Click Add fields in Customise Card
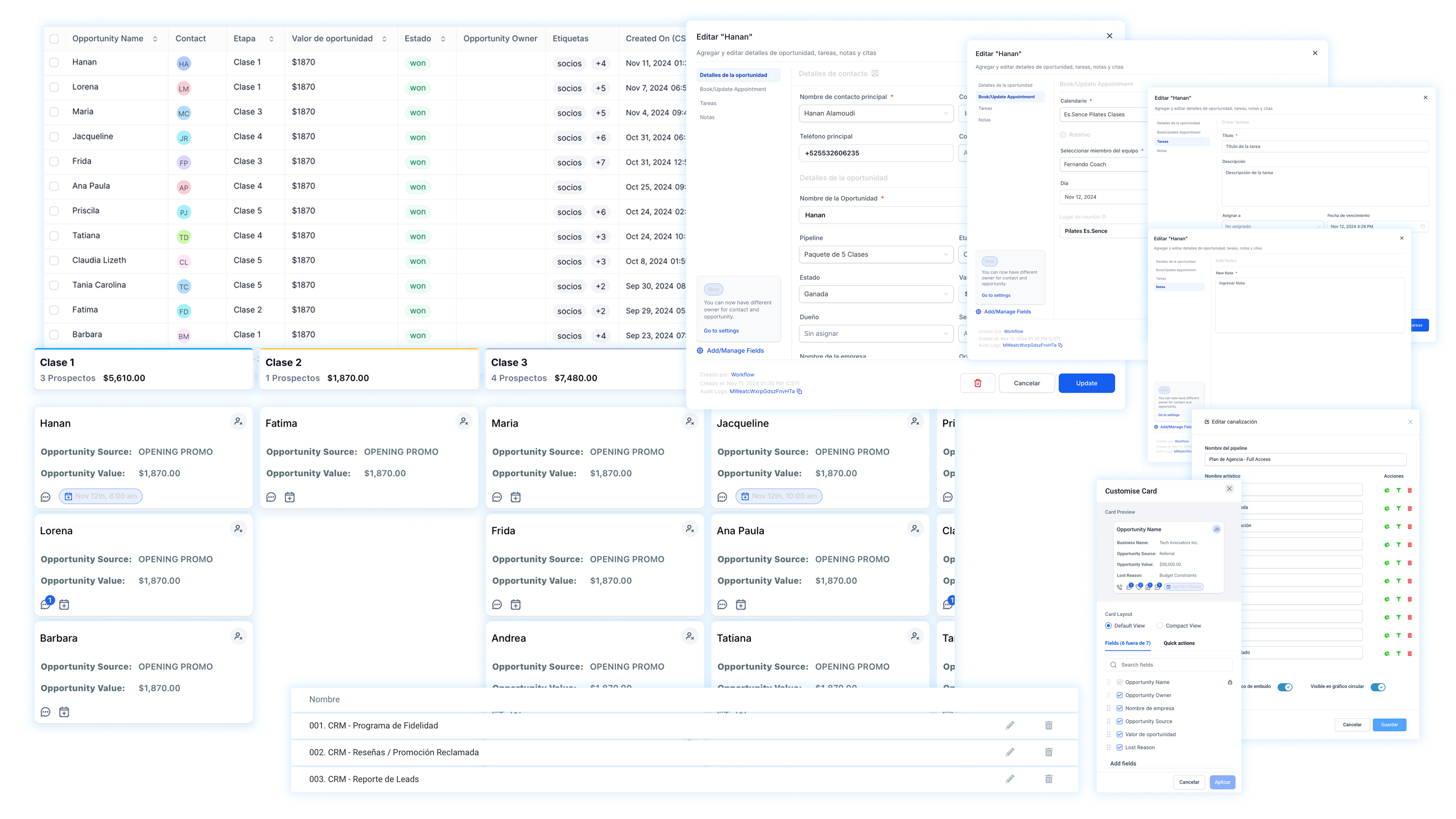This screenshot has height=819, width=1456. click(x=1123, y=764)
